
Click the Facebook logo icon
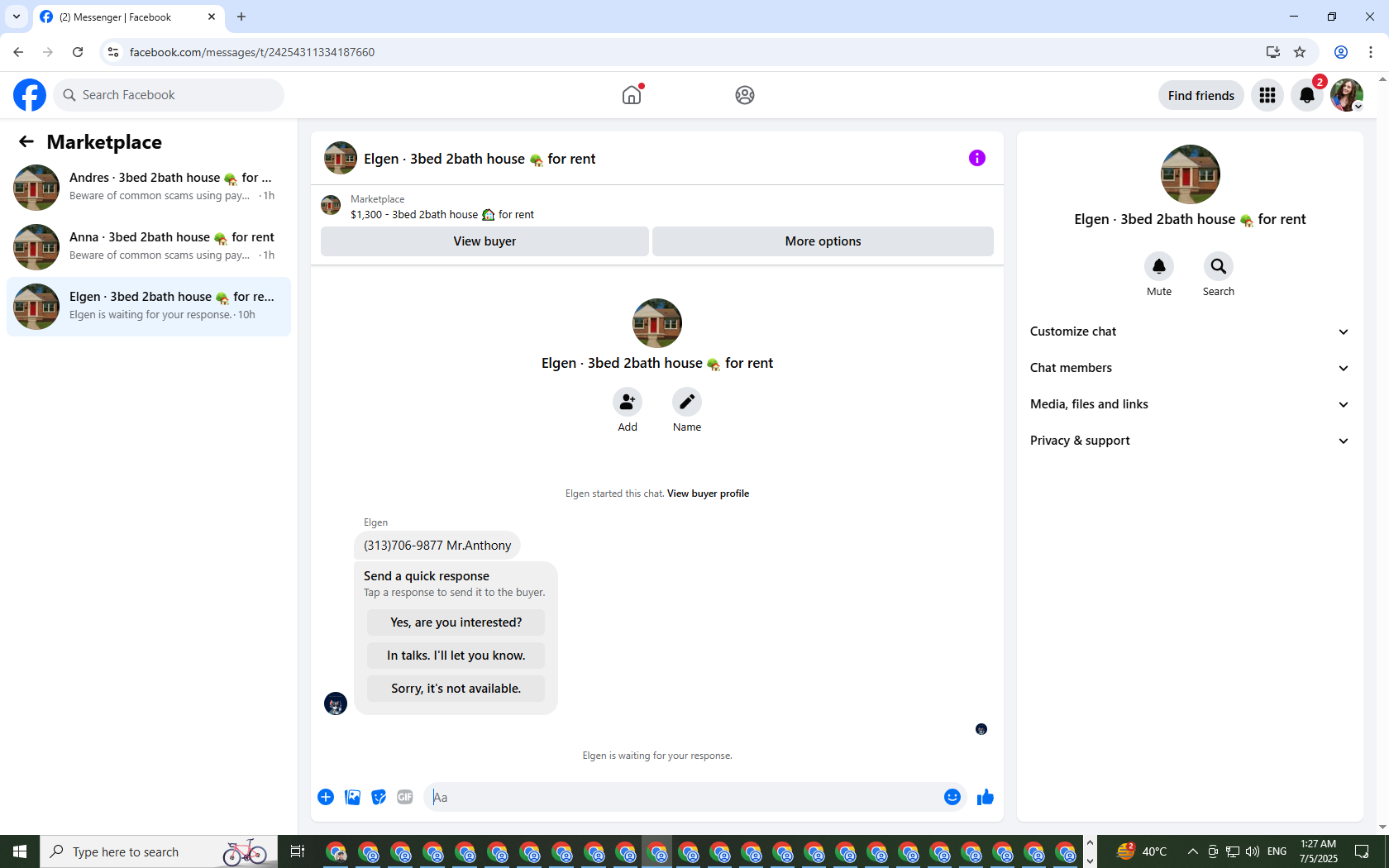pos(30,95)
